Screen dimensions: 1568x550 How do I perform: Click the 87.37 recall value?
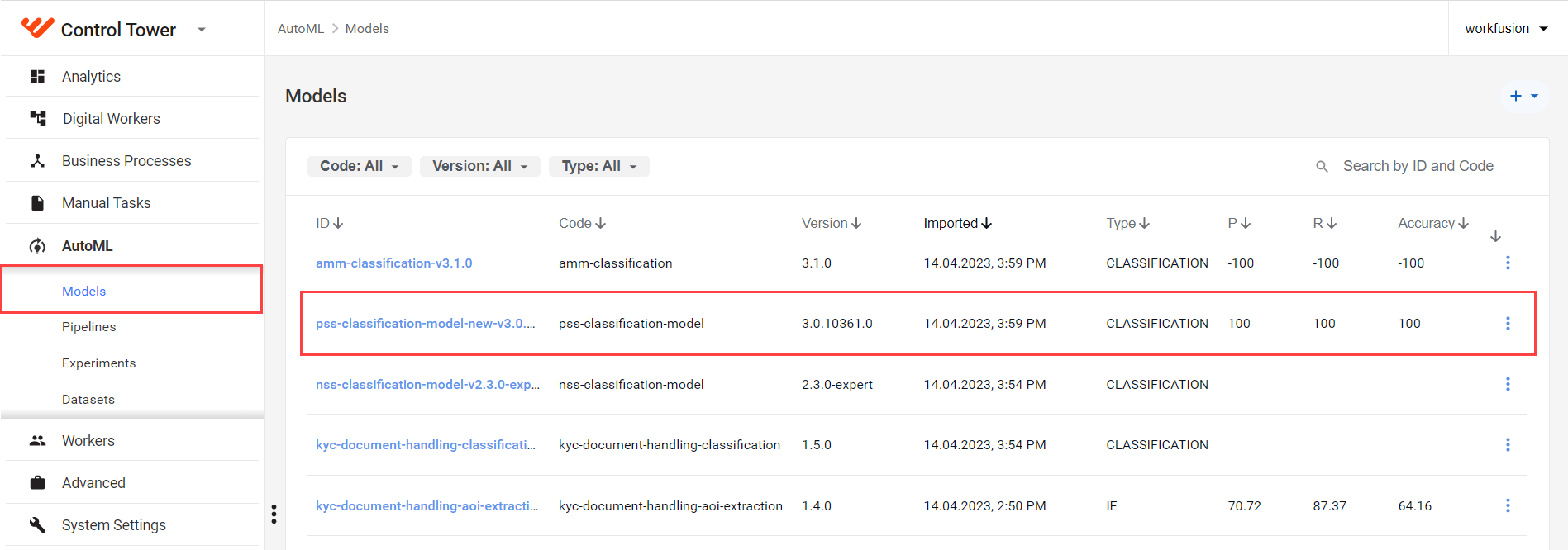(x=1330, y=506)
